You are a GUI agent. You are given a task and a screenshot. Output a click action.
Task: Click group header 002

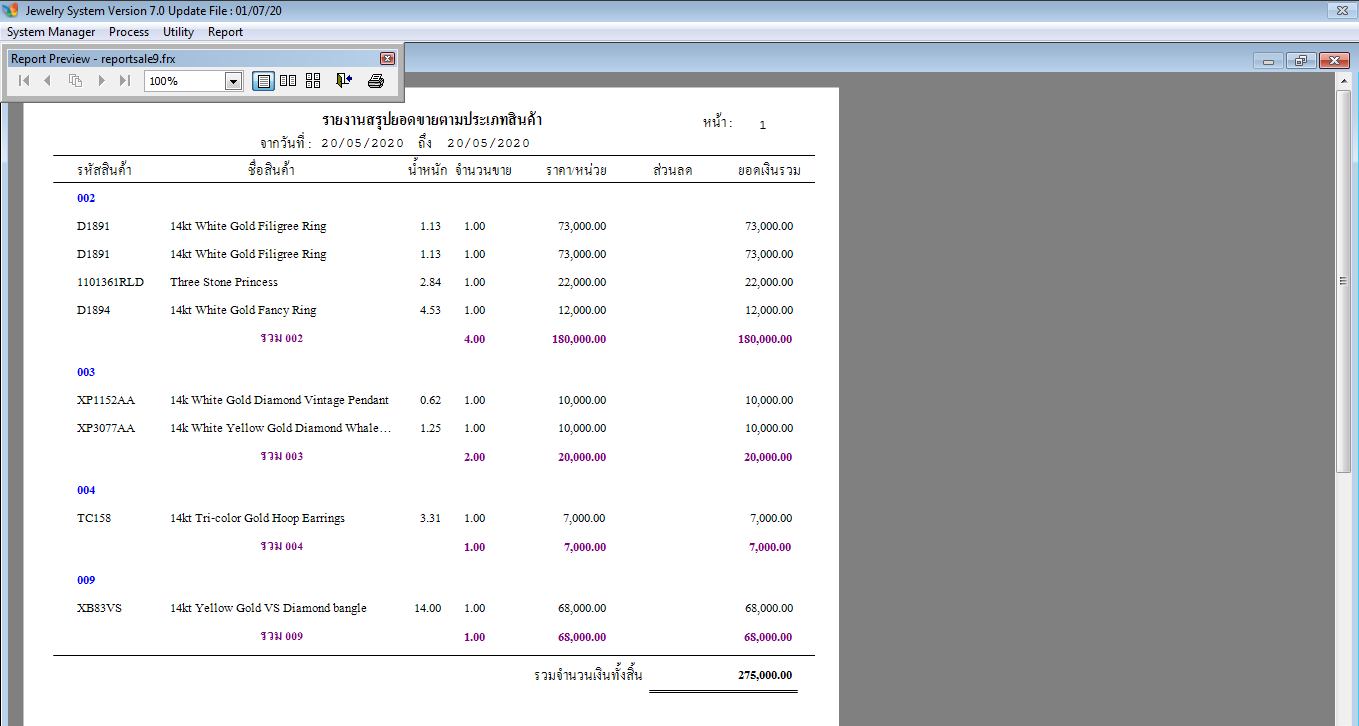[86, 199]
